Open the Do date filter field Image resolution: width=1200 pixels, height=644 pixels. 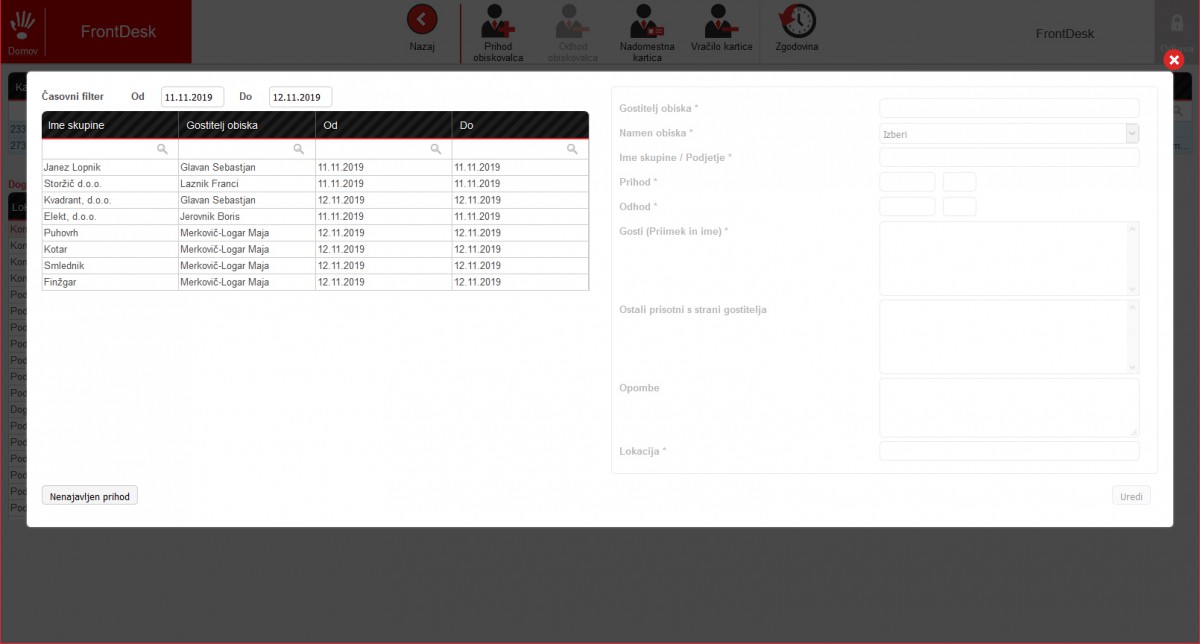pos(300,97)
